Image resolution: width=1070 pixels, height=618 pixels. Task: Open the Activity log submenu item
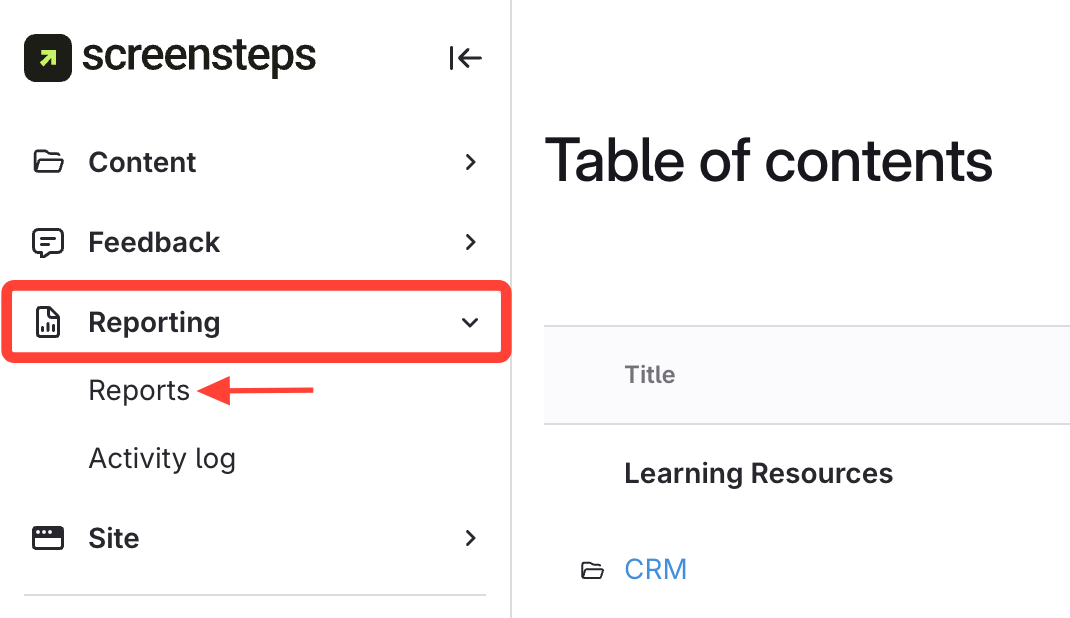click(162, 458)
